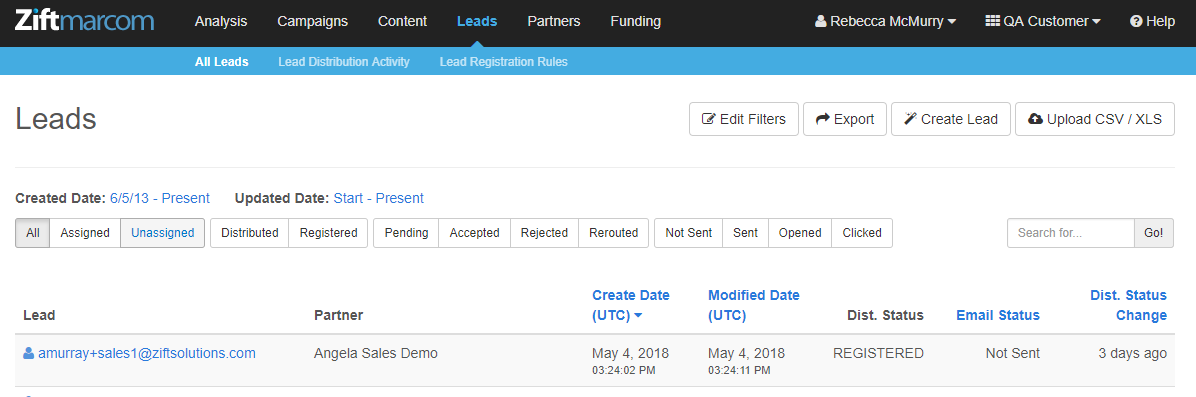Click the Lead column header
This screenshot has width=1196, height=397.
[x=39, y=315]
